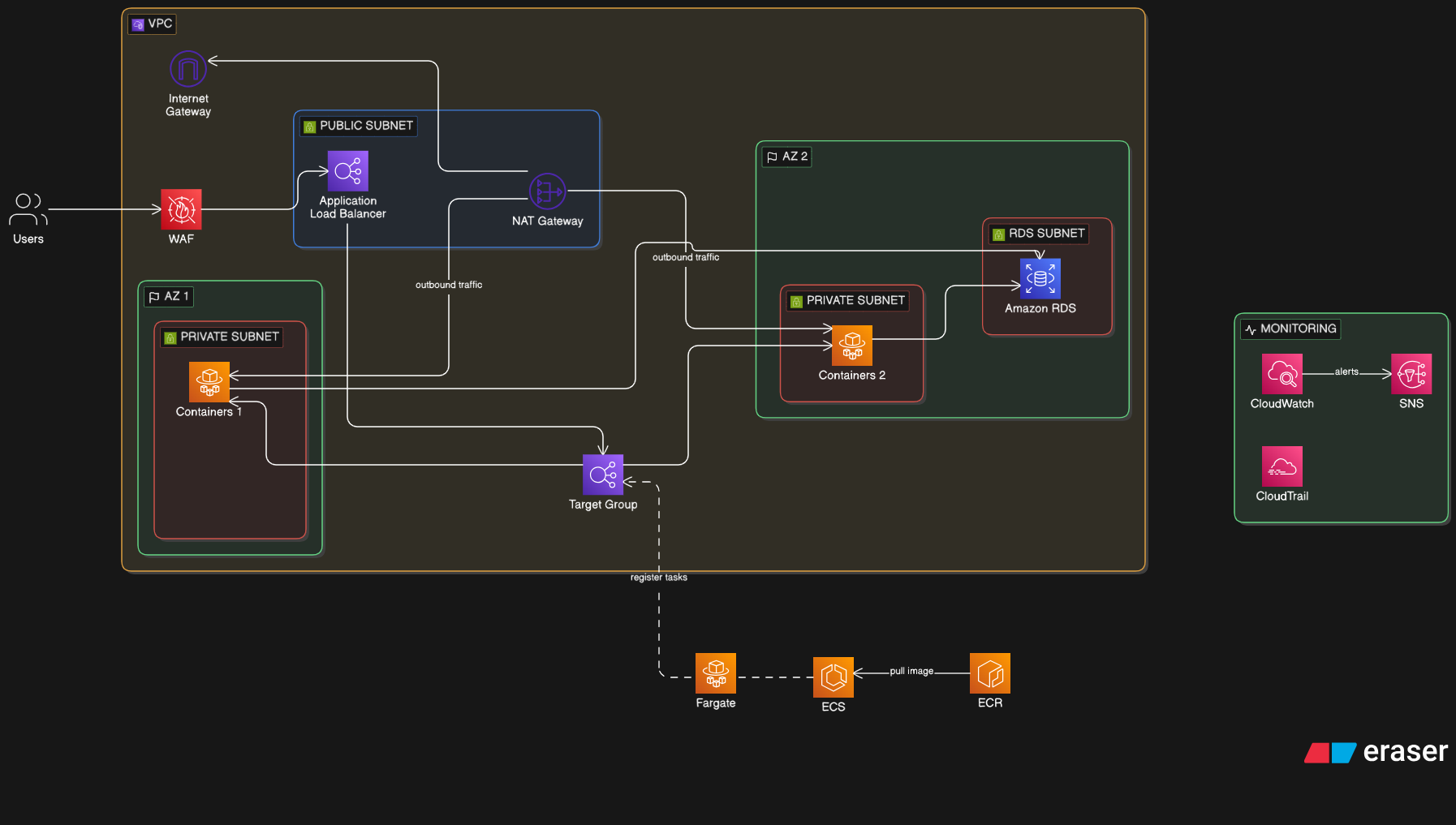This screenshot has width=1456, height=825.
Task: Click the "Application Load Balancer" text label
Action: 348,208
